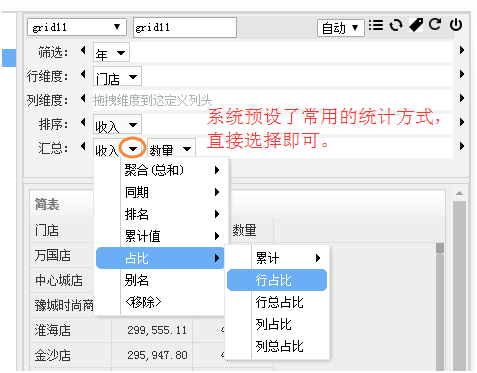Click the 中心城店 row
Viewport: 477px width, 373px height.
point(59,280)
